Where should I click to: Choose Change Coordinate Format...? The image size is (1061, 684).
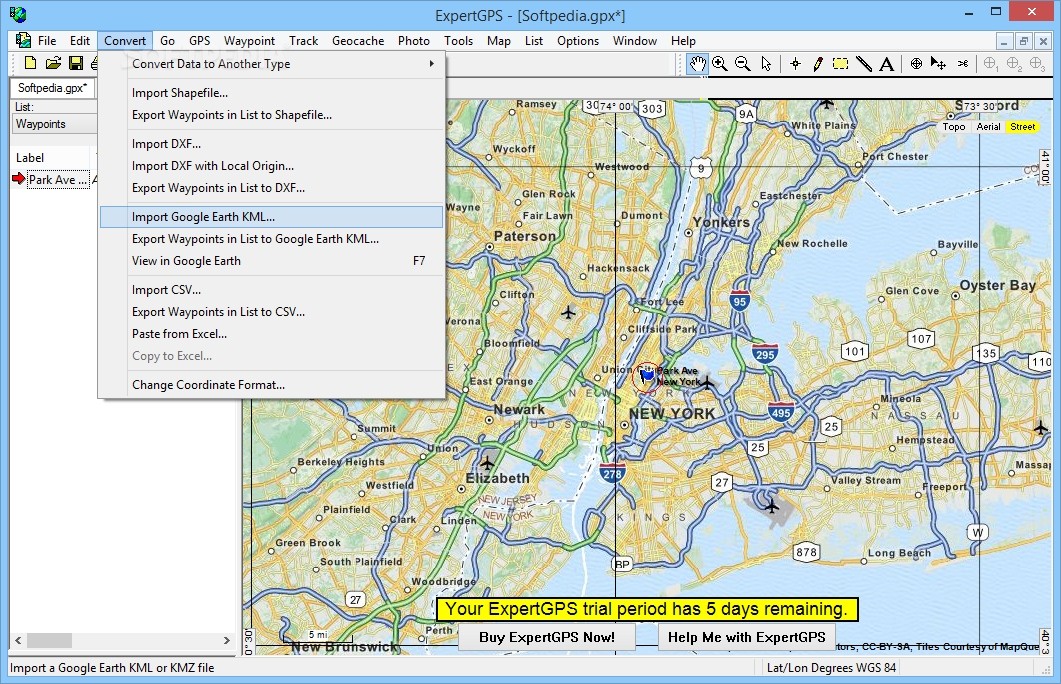tap(271, 384)
